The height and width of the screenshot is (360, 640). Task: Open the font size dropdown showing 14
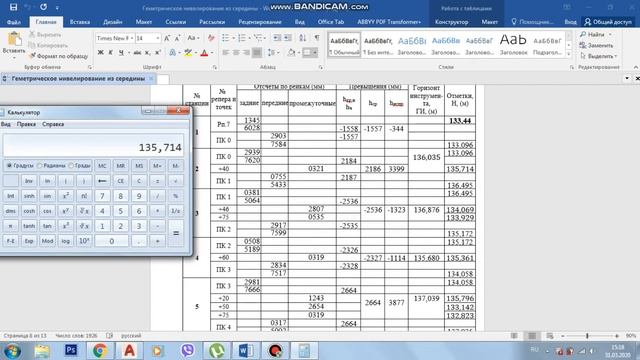click(158, 38)
